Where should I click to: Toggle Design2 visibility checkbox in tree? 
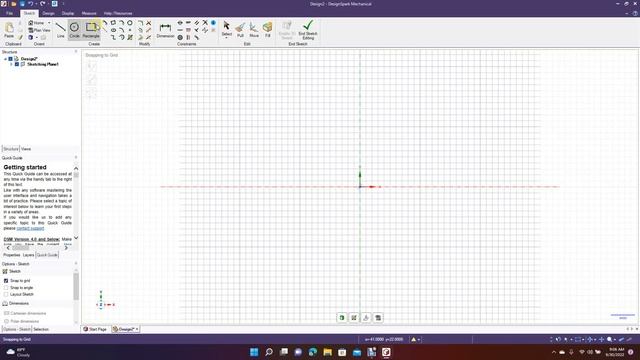[11, 59]
